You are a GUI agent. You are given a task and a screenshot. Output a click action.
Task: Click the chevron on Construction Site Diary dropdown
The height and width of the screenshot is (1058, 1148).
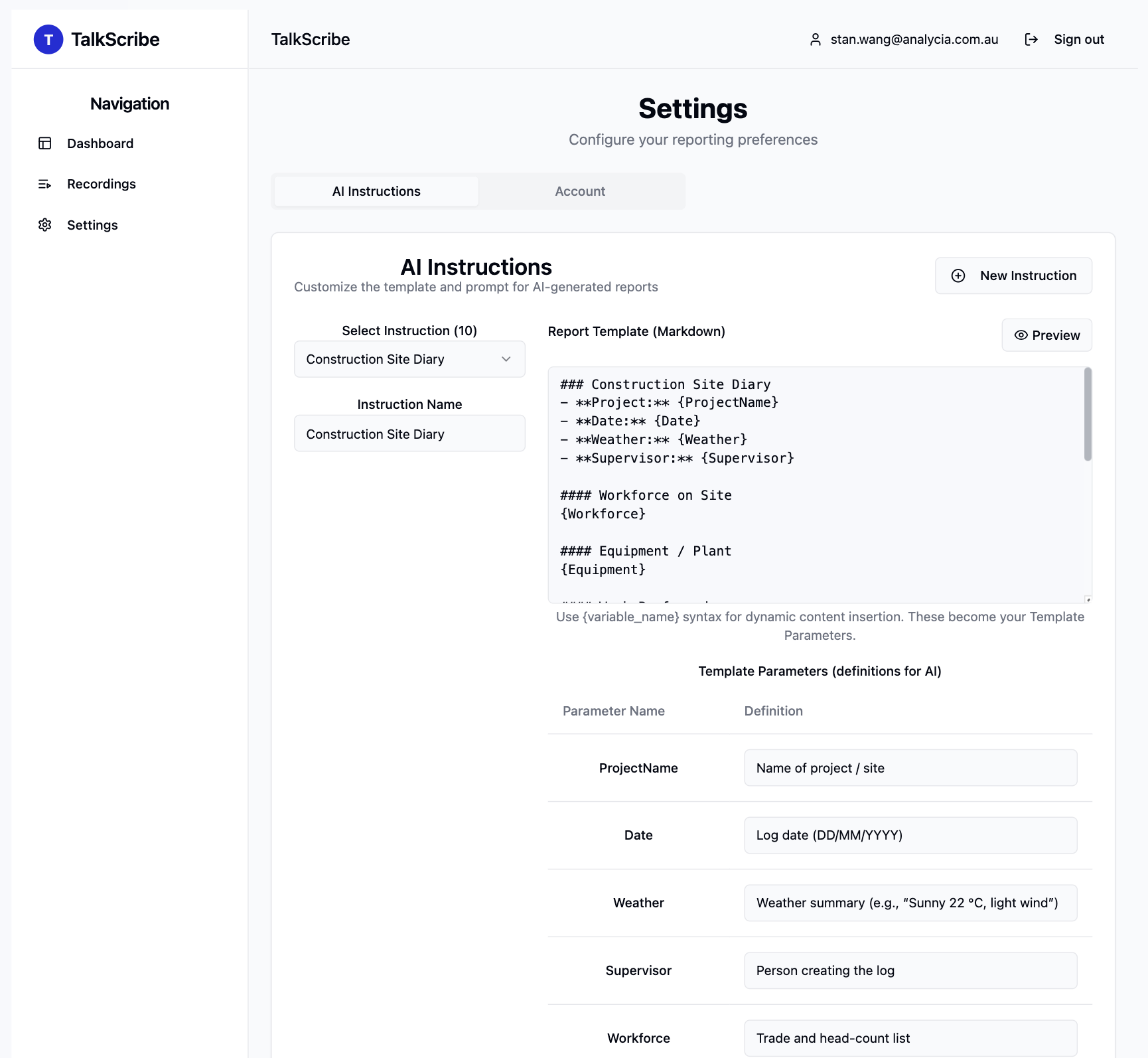point(506,359)
